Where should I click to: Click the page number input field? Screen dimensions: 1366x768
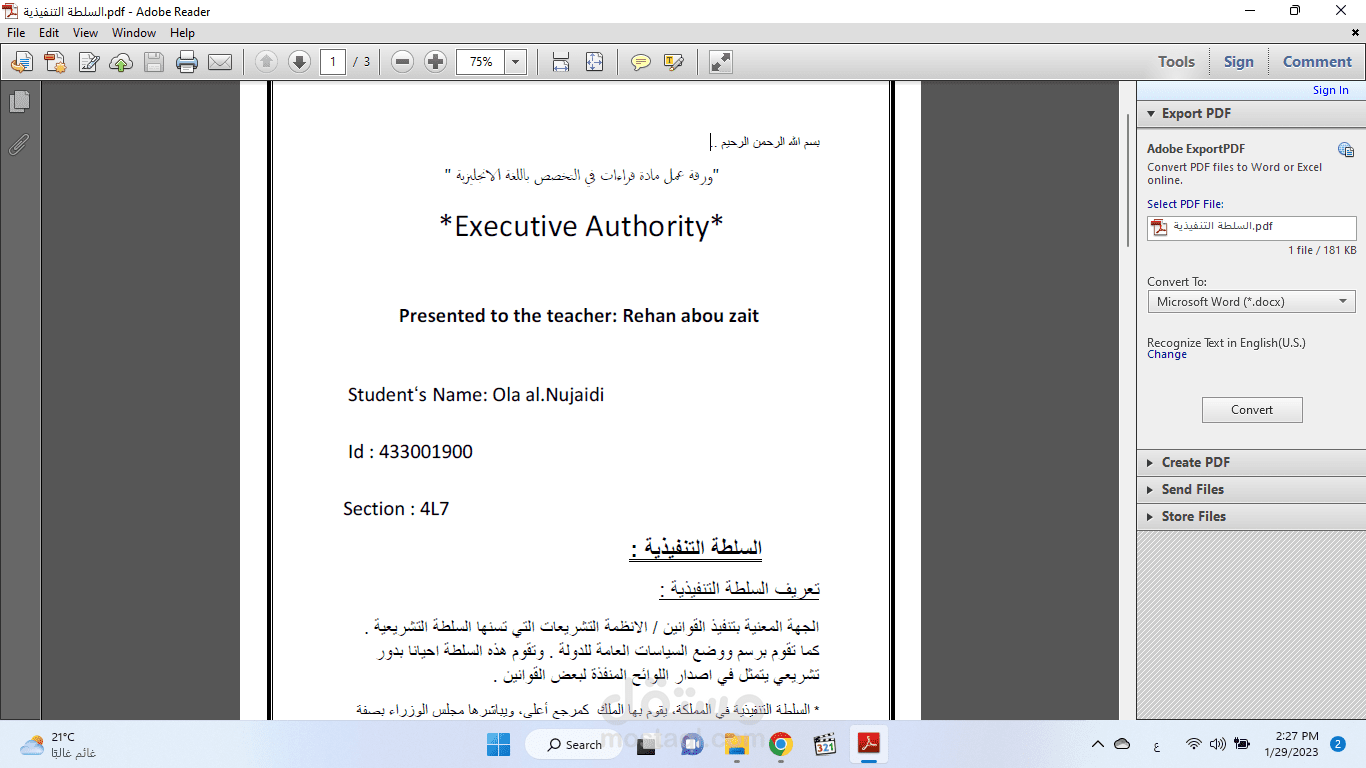[x=334, y=62]
